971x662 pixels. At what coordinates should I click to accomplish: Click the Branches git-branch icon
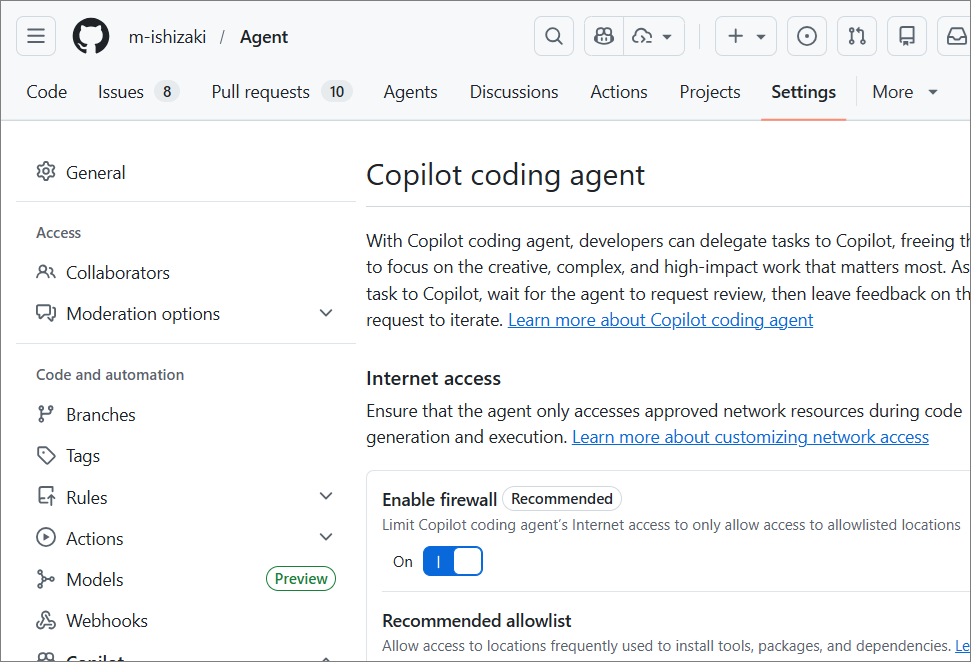pos(46,414)
